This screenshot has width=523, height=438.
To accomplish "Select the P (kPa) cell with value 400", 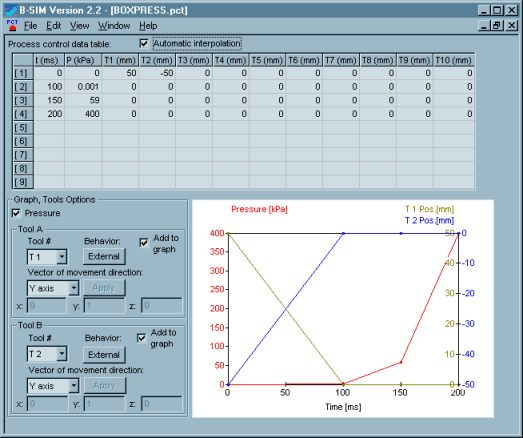I will 83,114.
